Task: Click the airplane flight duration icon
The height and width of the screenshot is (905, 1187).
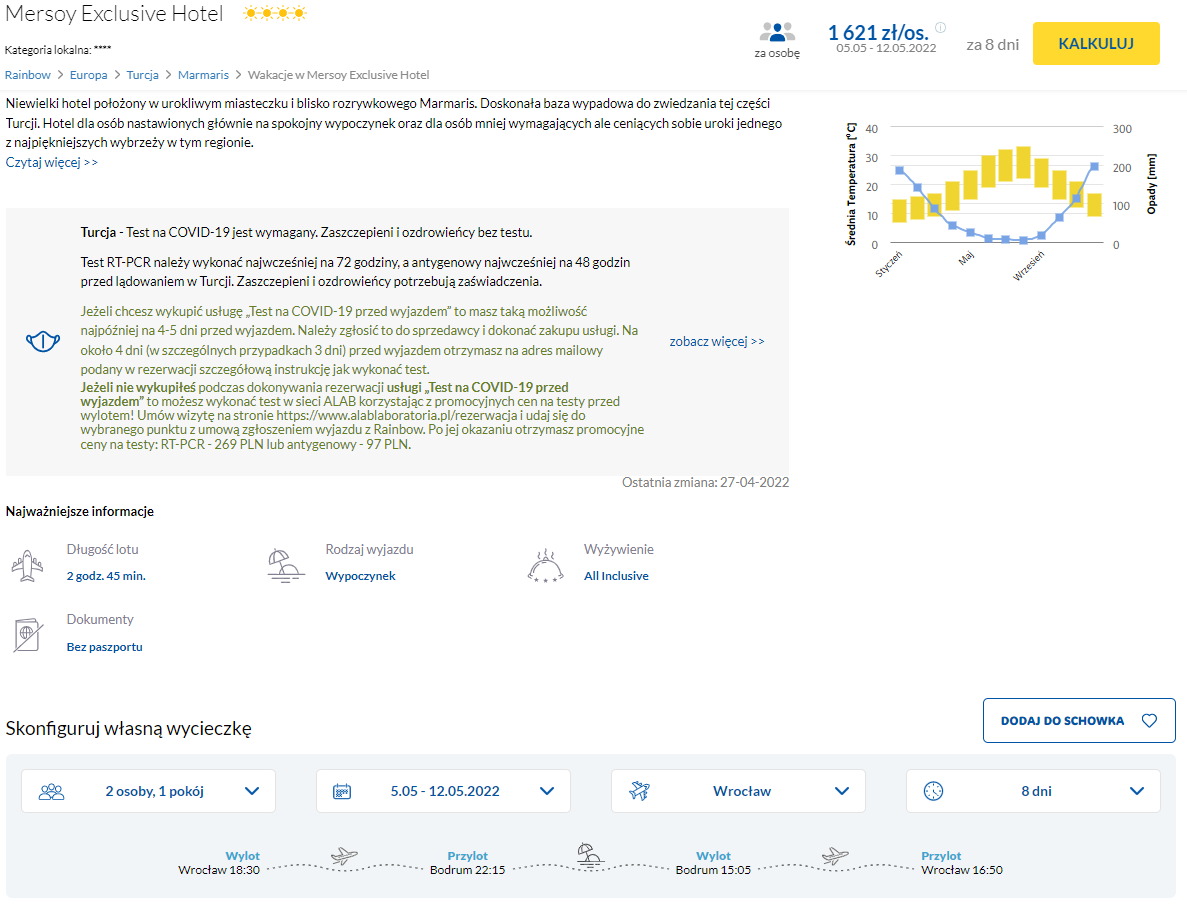Action: (27, 564)
